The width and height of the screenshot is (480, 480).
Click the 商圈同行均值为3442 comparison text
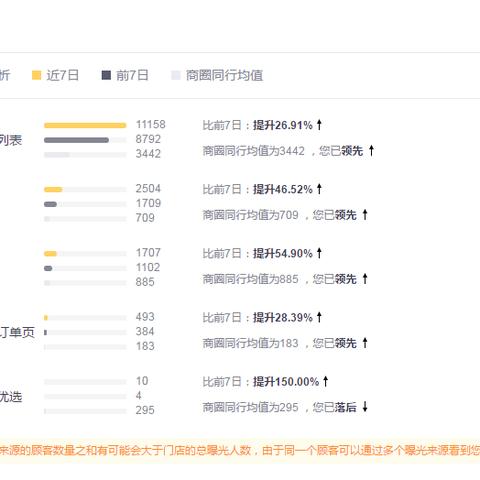[x=283, y=151]
